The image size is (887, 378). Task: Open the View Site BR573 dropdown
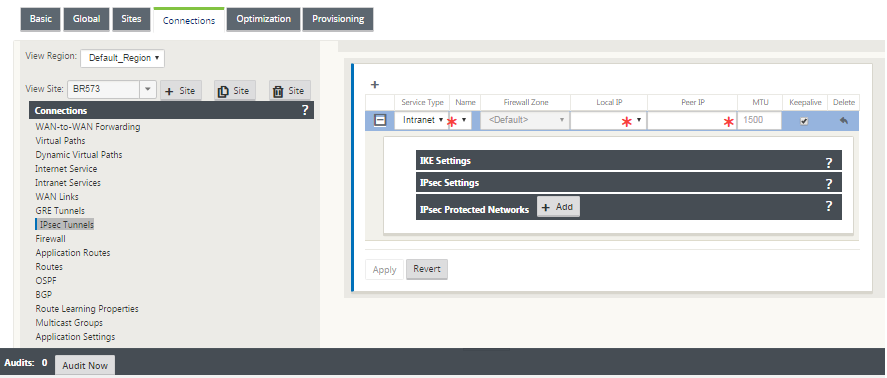click(147, 89)
